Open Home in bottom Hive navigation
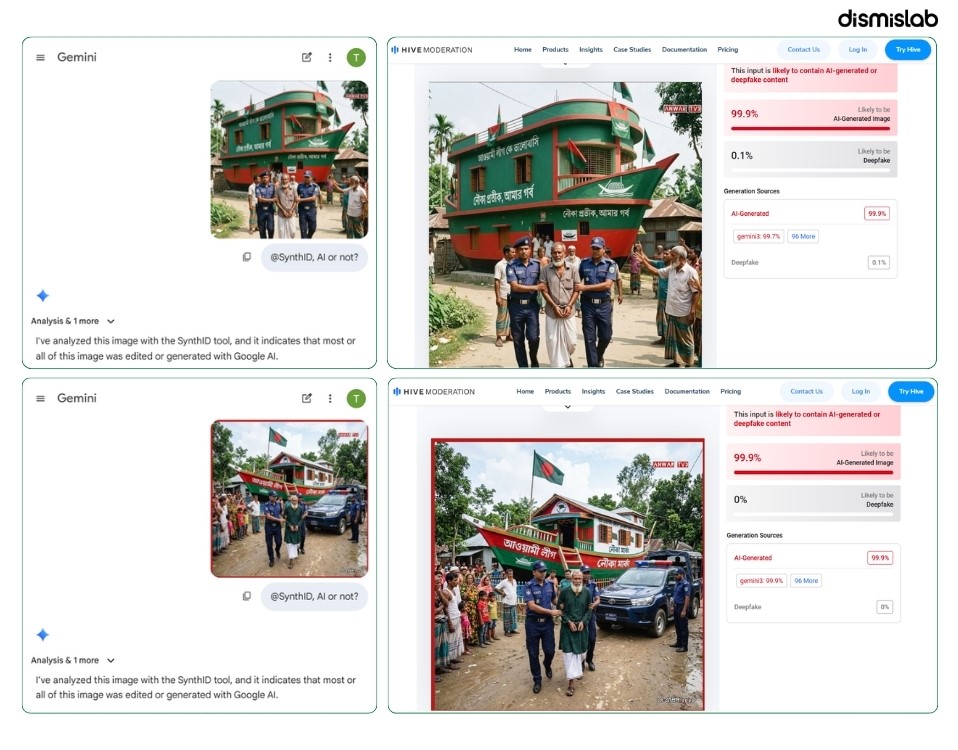The width and height of the screenshot is (958, 750). pyautogui.click(x=525, y=391)
